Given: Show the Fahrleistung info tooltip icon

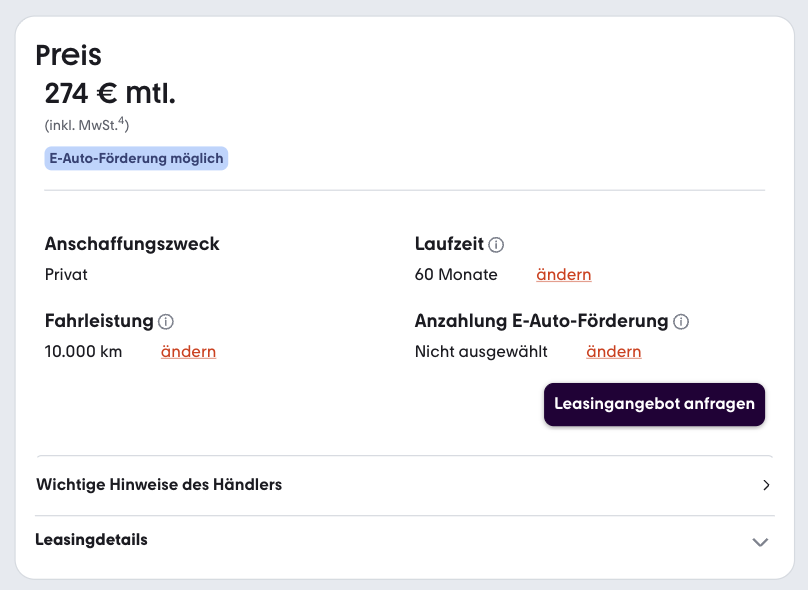Looking at the screenshot, I should (165, 322).
